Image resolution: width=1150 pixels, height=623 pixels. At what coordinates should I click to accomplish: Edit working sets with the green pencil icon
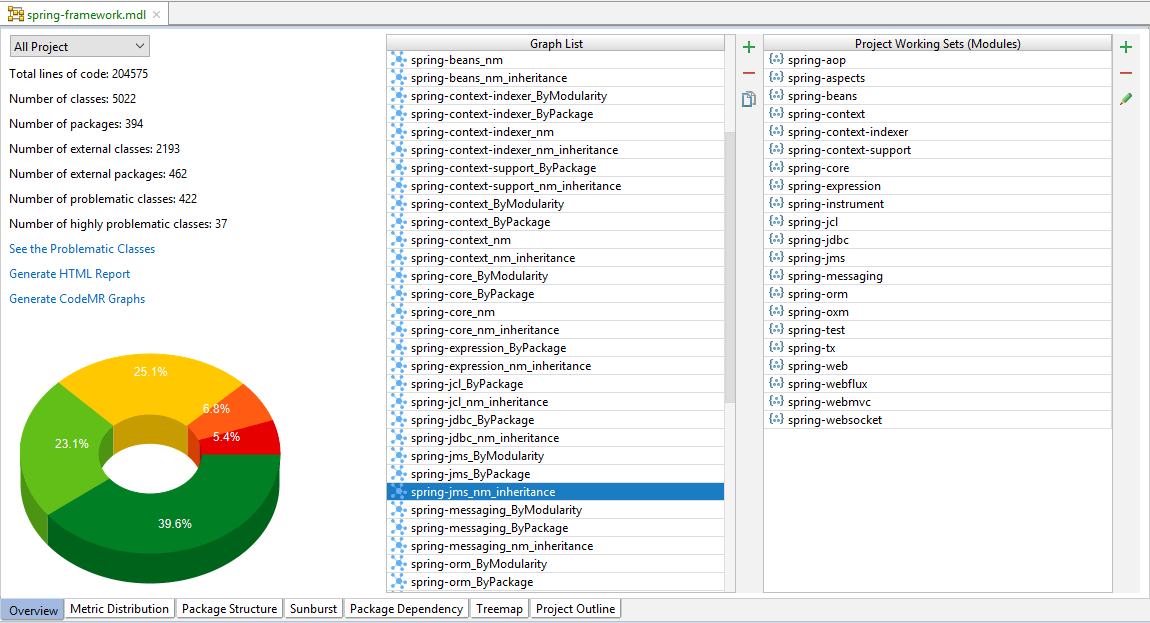pos(1126,98)
